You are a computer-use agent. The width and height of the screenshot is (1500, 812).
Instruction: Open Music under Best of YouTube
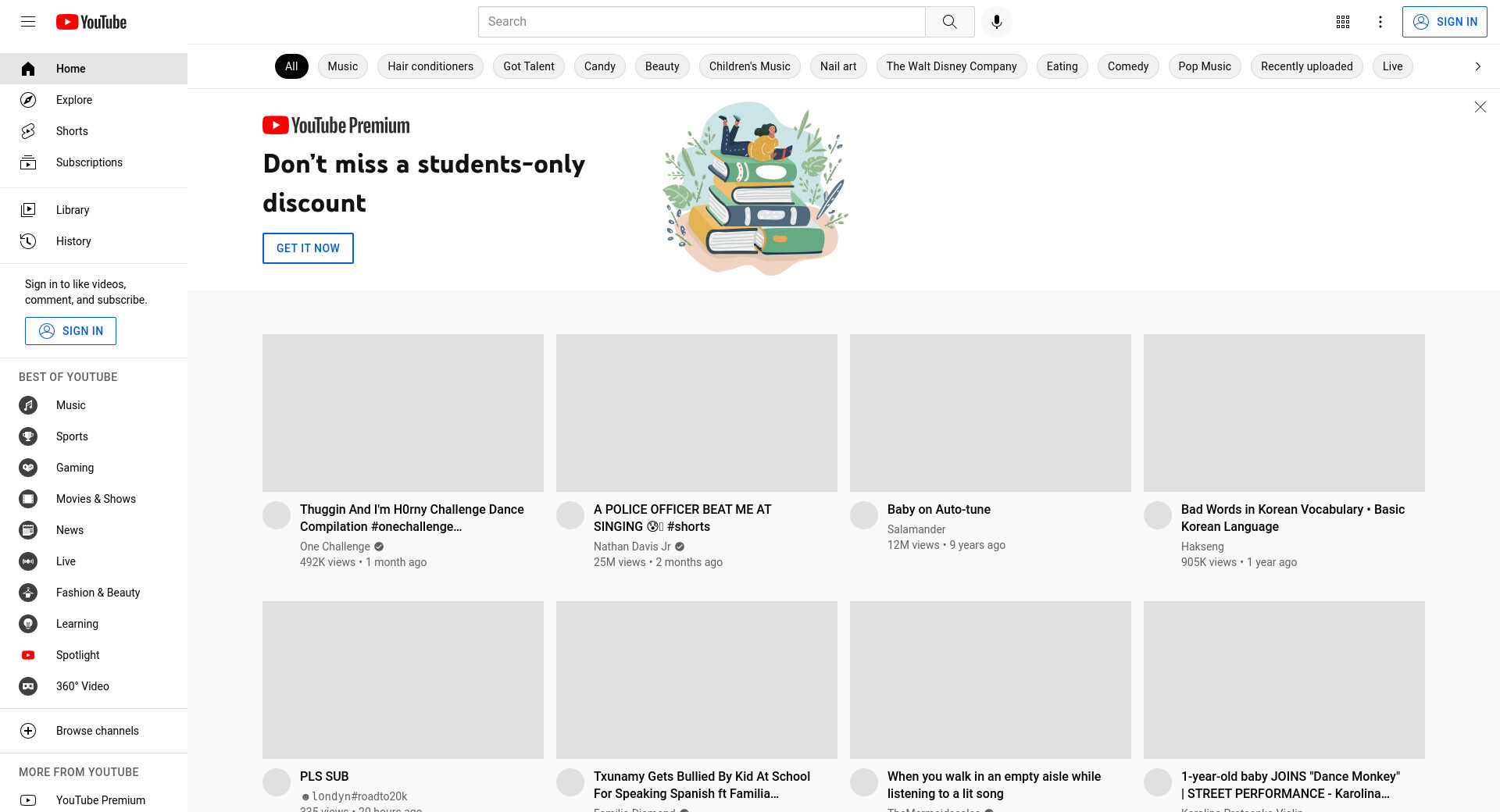(x=94, y=405)
